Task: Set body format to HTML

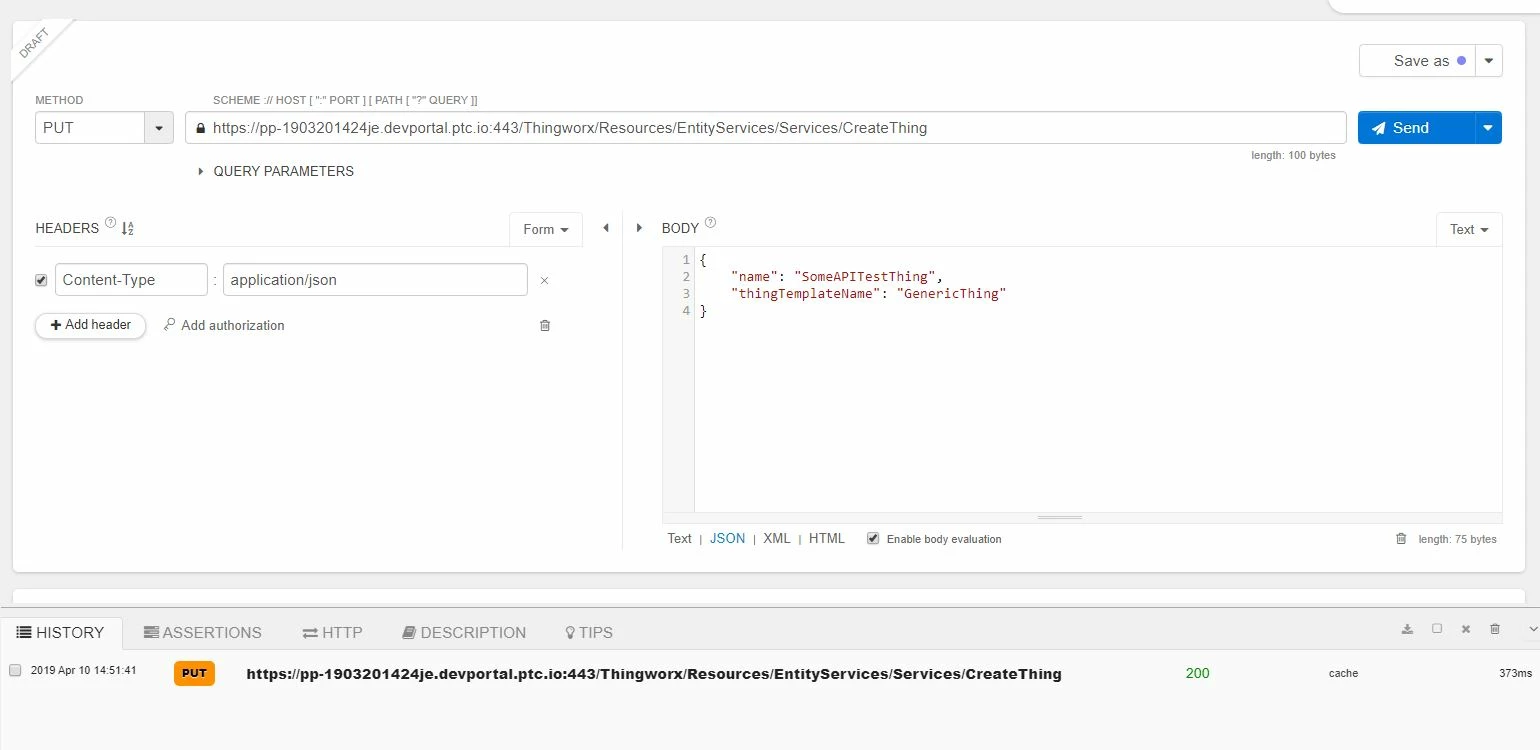Action: (x=827, y=538)
